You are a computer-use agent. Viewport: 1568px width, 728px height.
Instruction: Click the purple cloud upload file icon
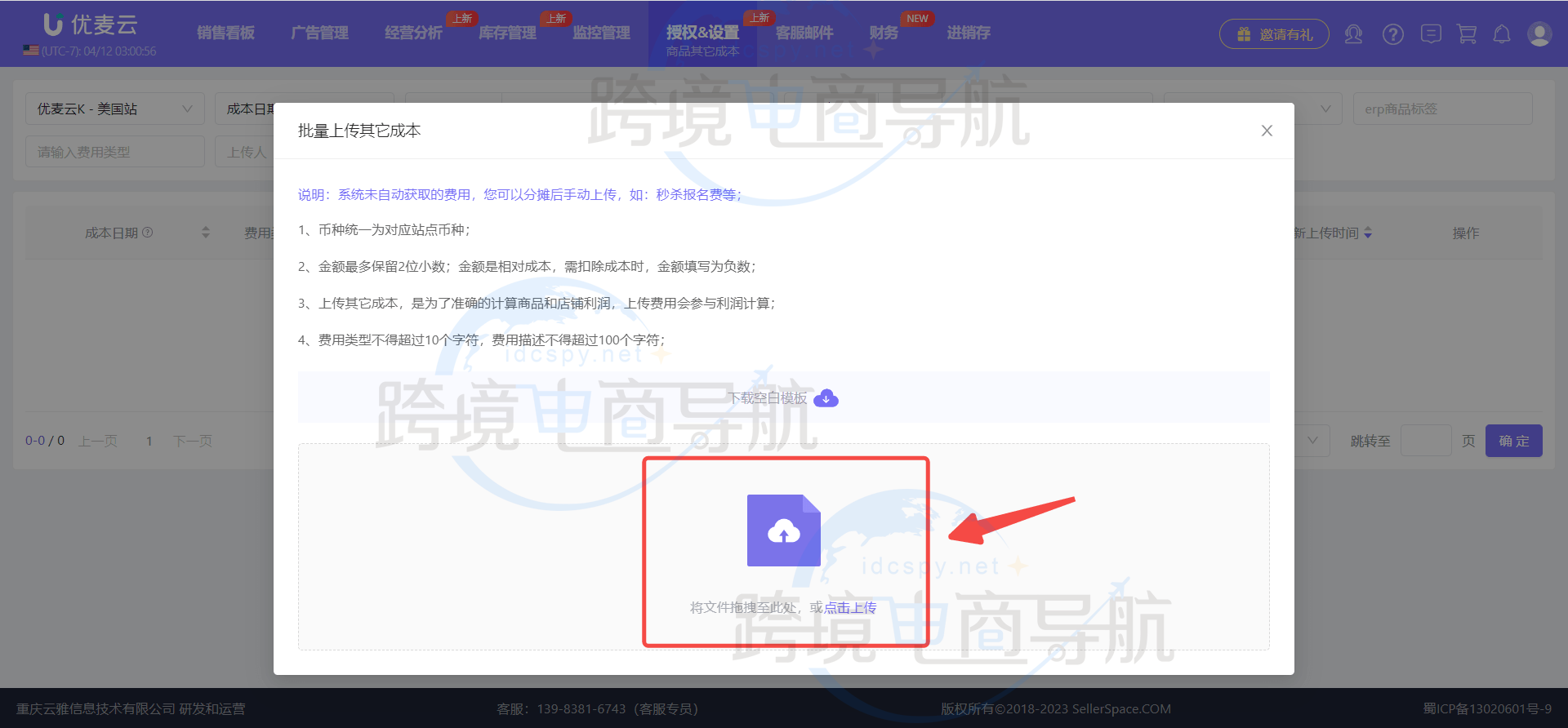pyautogui.click(x=784, y=530)
